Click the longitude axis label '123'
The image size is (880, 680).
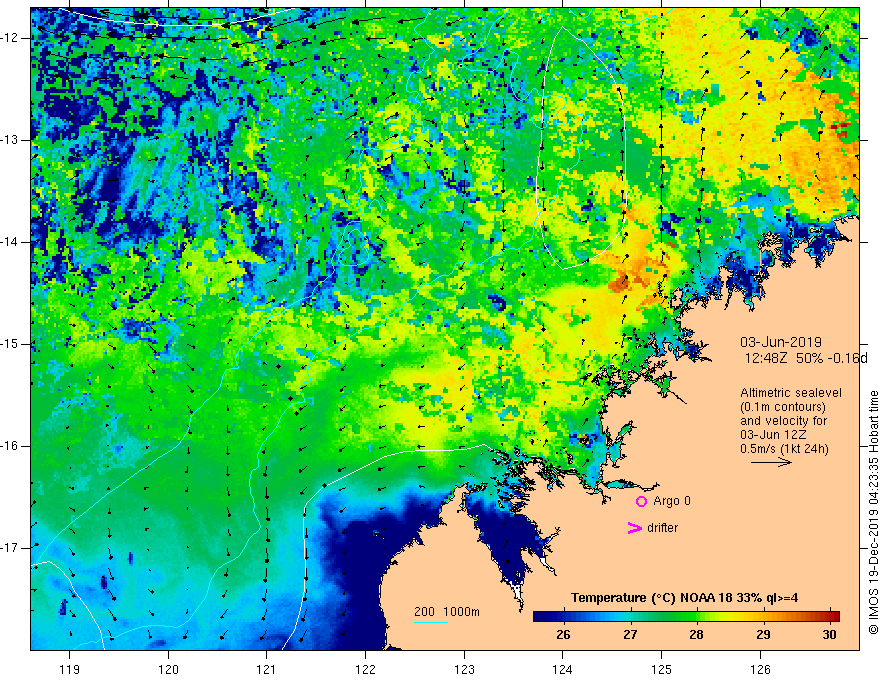[464, 669]
